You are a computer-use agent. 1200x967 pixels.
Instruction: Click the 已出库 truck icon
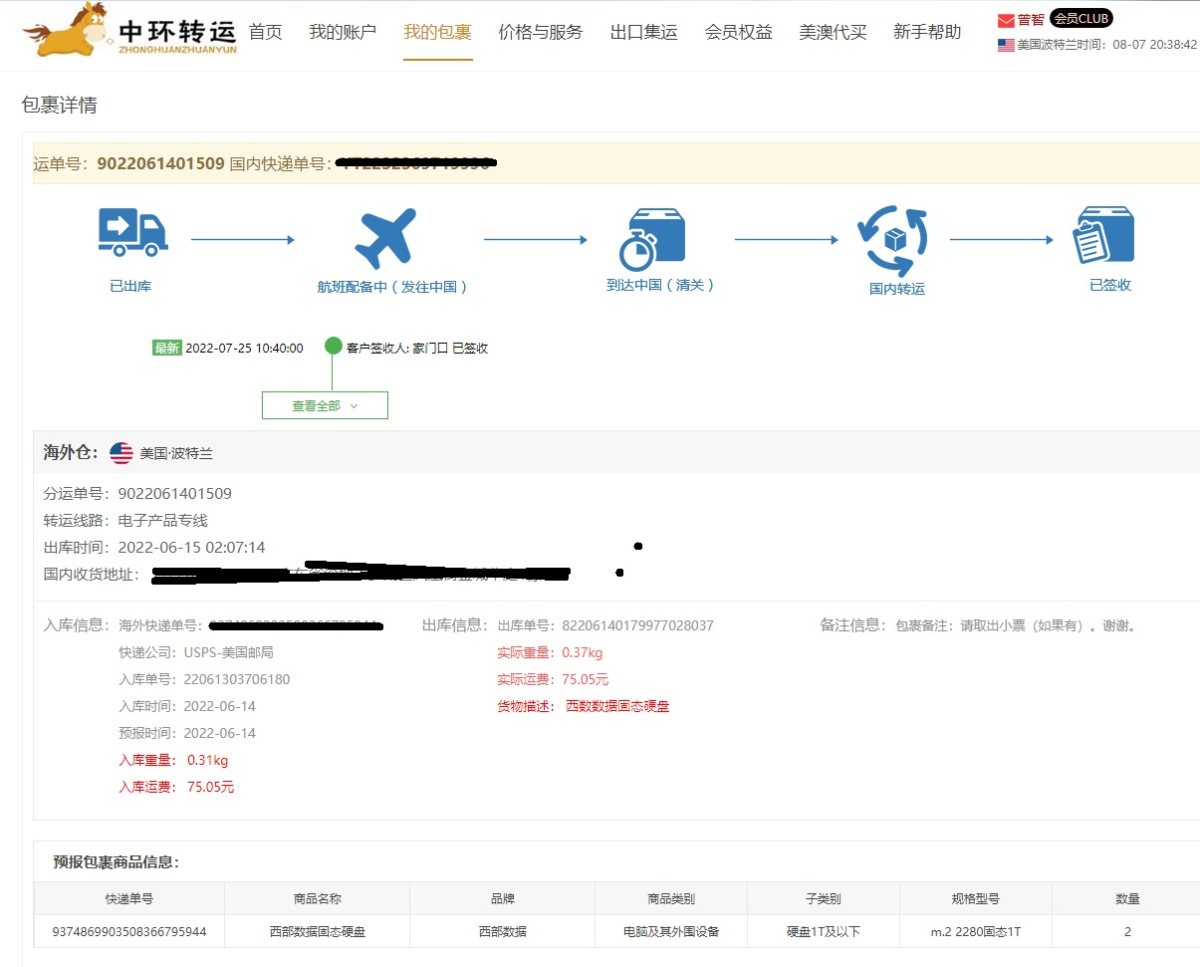[x=132, y=232]
